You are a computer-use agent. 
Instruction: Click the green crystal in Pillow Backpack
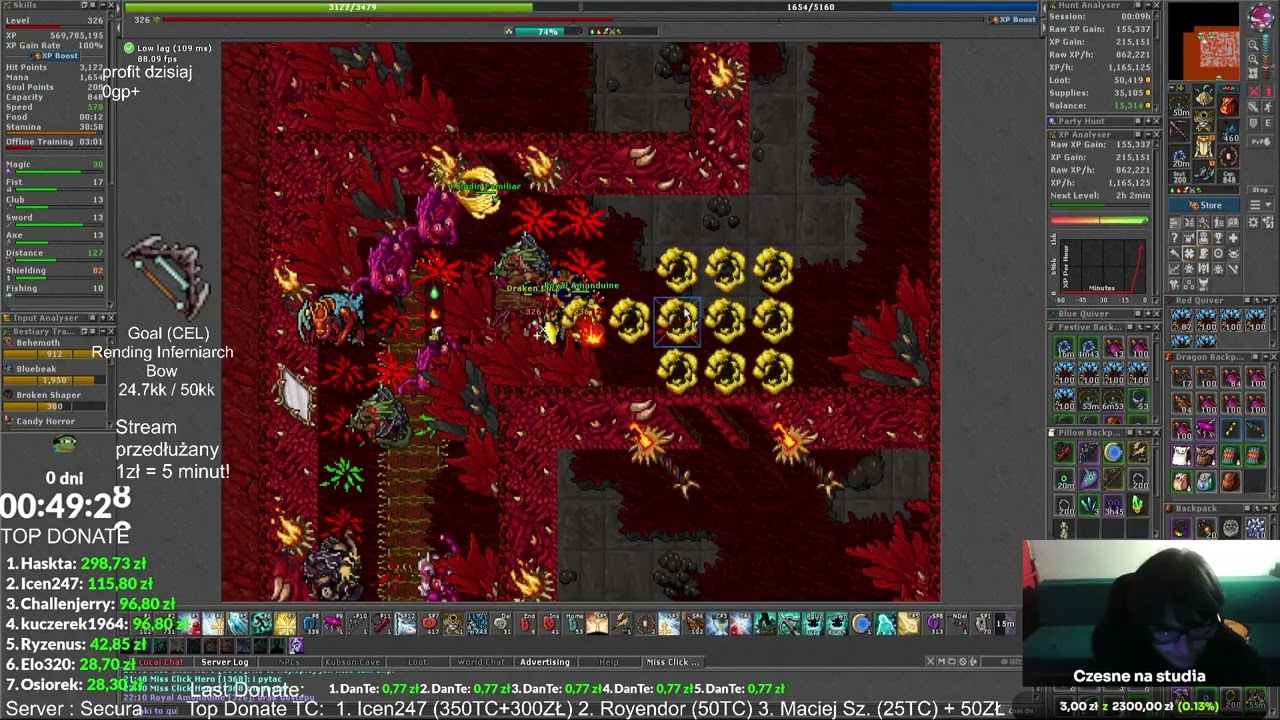pyautogui.click(x=1138, y=504)
